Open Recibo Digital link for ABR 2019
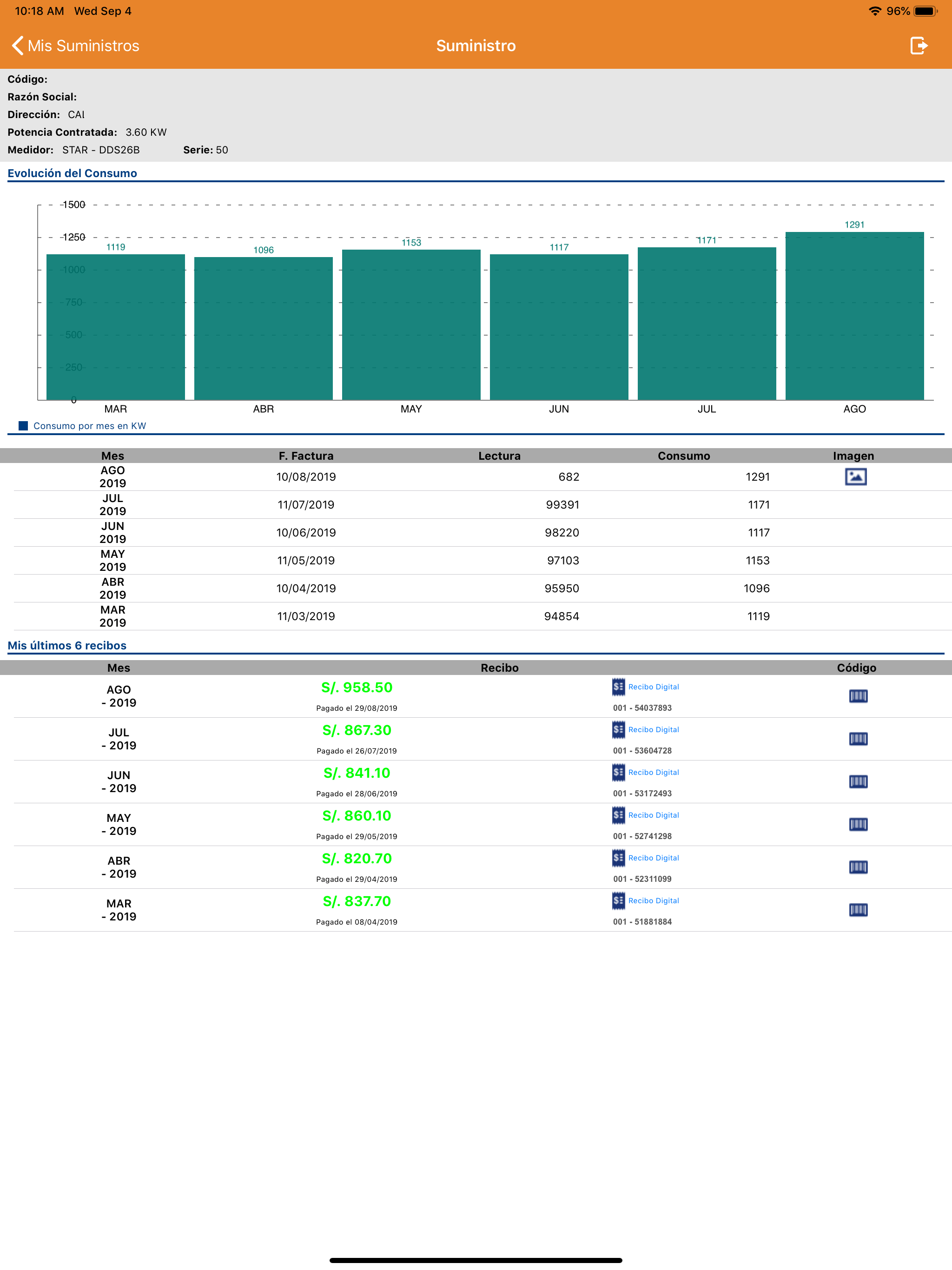The width and height of the screenshot is (952, 1270). [645, 858]
